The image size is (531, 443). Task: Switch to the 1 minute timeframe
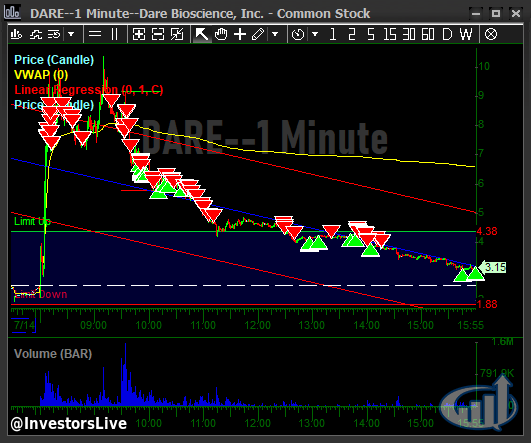333,34
